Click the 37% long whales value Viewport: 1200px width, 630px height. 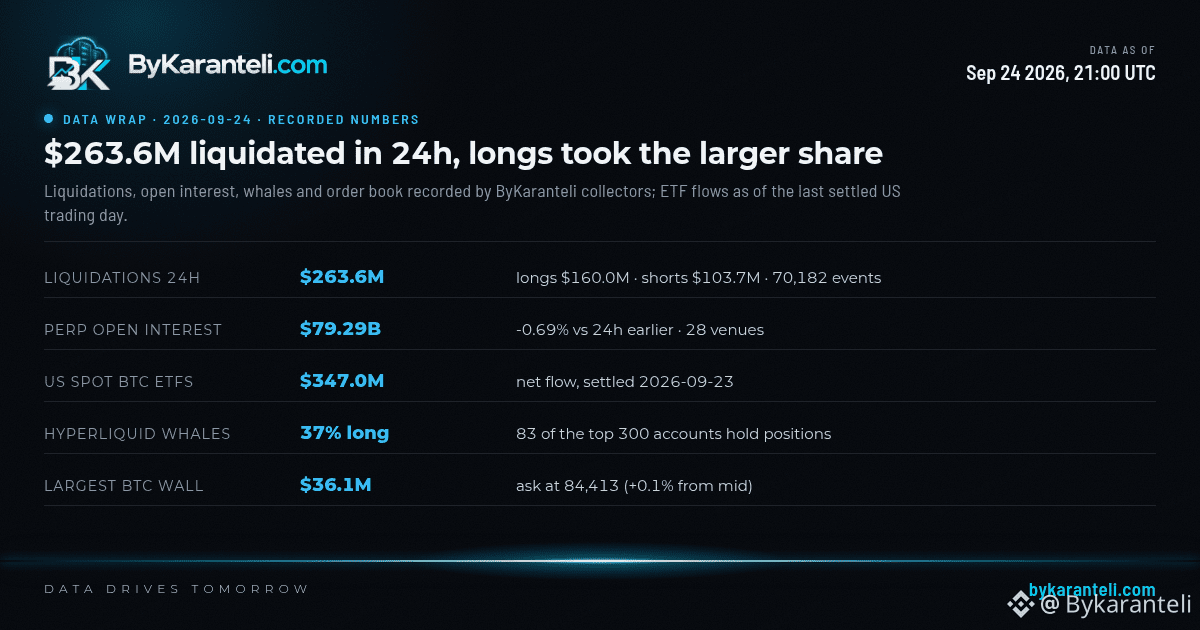click(x=345, y=433)
